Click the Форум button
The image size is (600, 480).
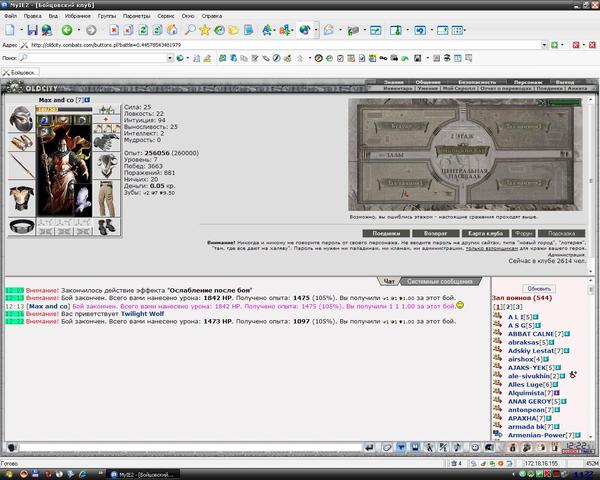pyautogui.click(x=523, y=233)
